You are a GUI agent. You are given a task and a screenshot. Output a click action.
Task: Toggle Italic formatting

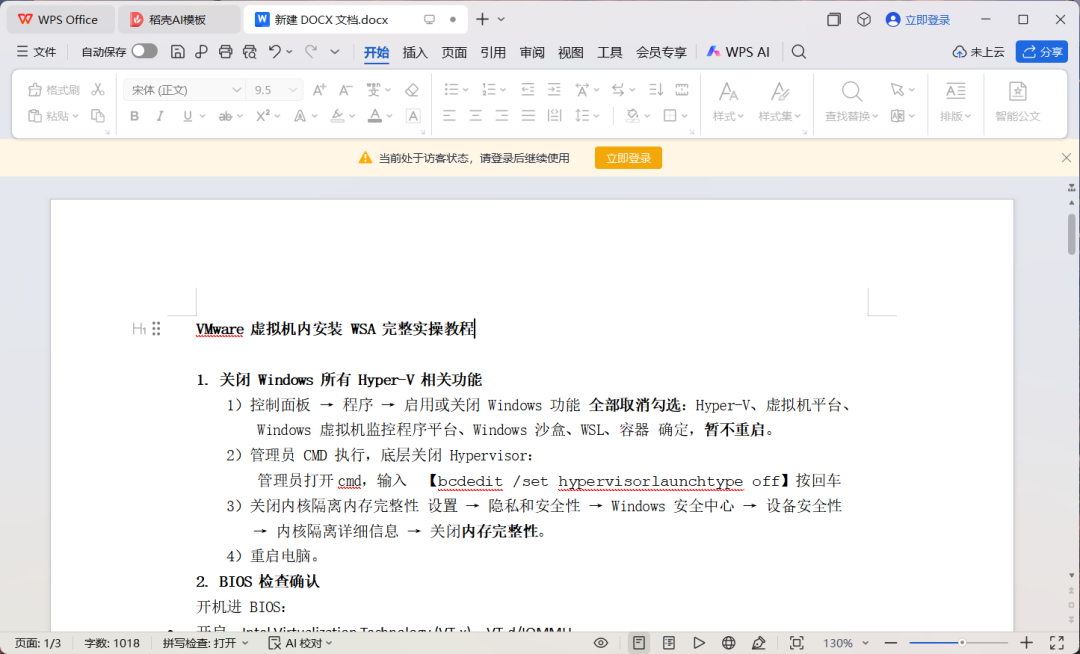(x=160, y=116)
